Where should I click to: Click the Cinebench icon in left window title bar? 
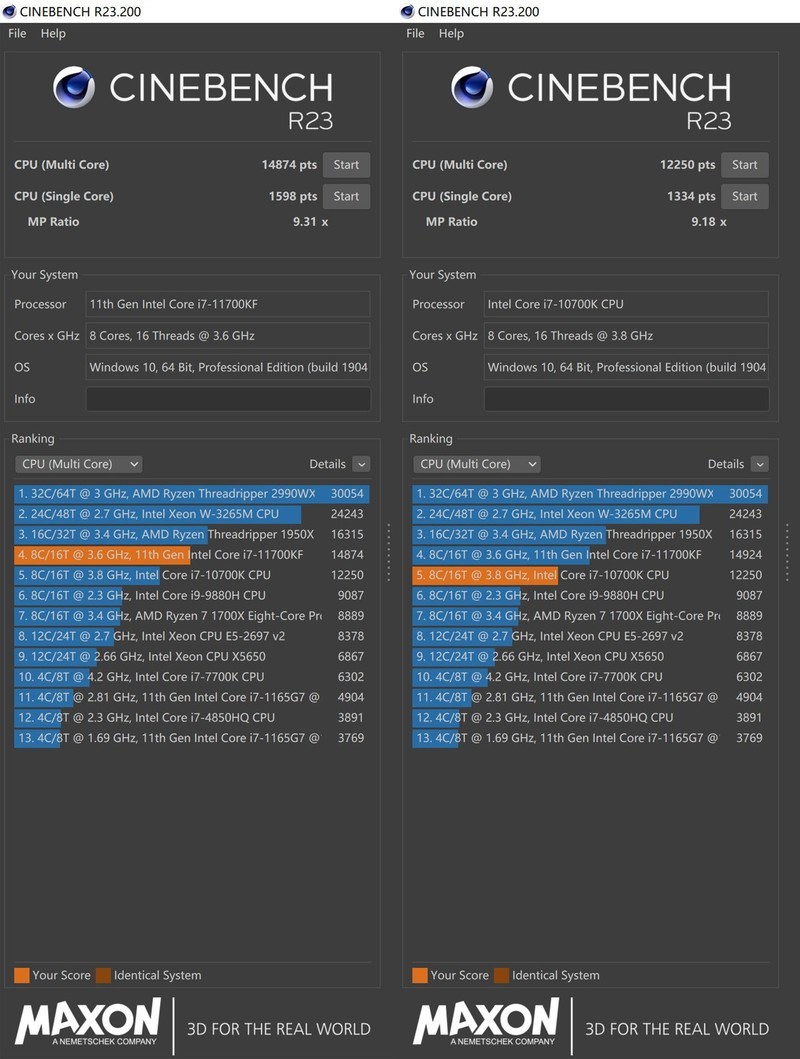[9, 11]
